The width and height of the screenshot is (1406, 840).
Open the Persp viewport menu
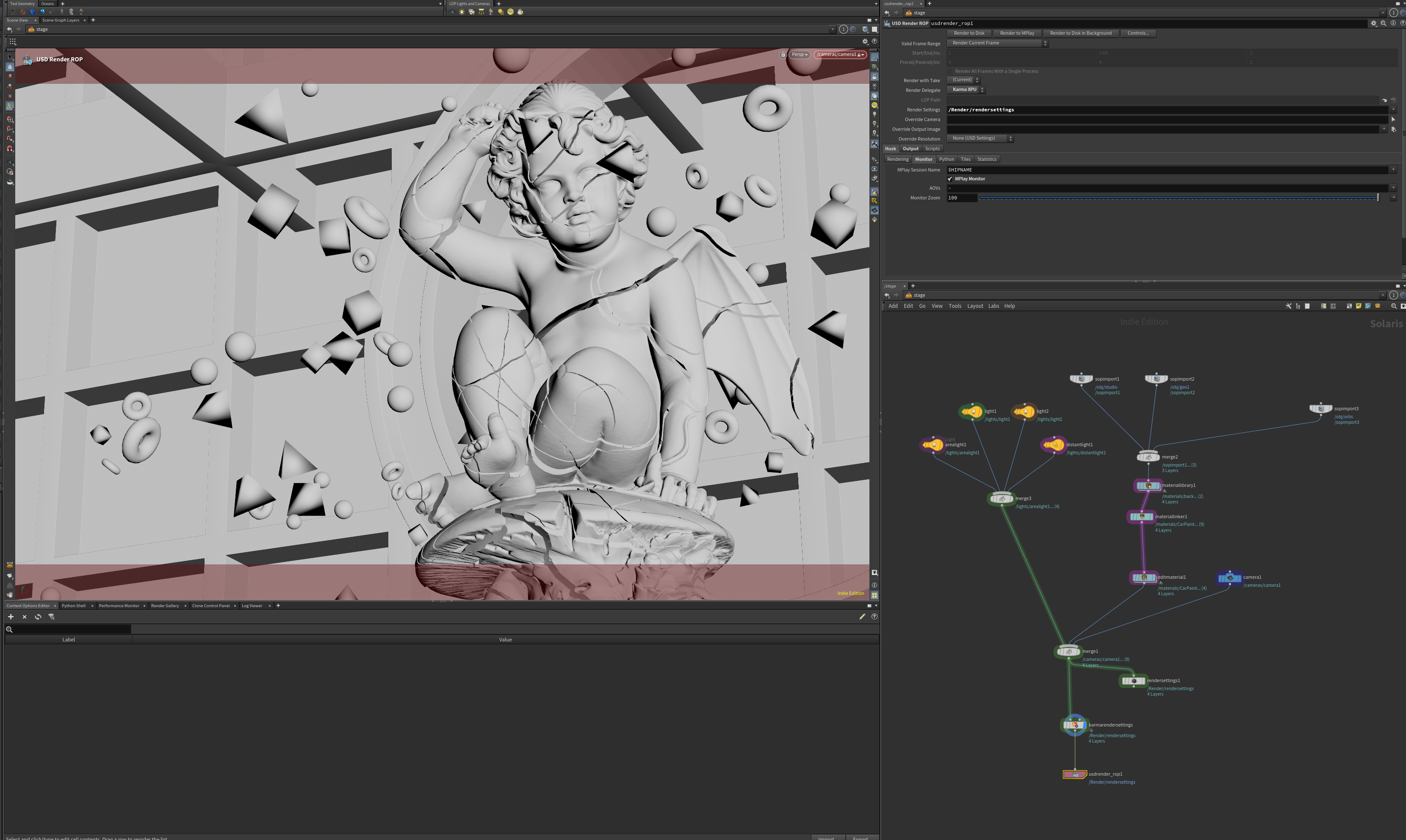(x=800, y=55)
